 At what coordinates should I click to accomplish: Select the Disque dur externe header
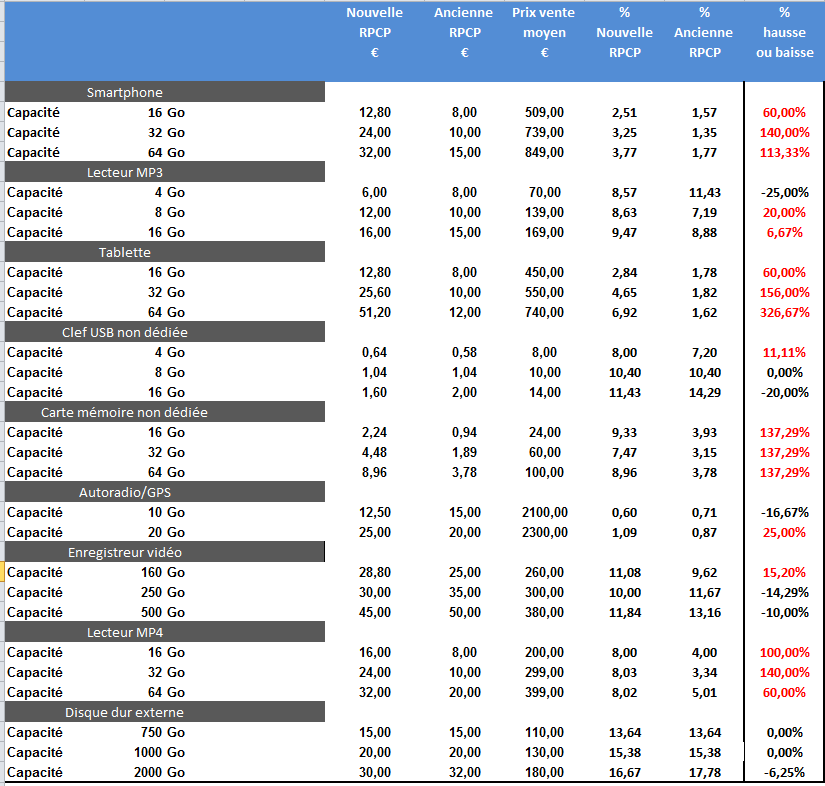click(x=125, y=712)
